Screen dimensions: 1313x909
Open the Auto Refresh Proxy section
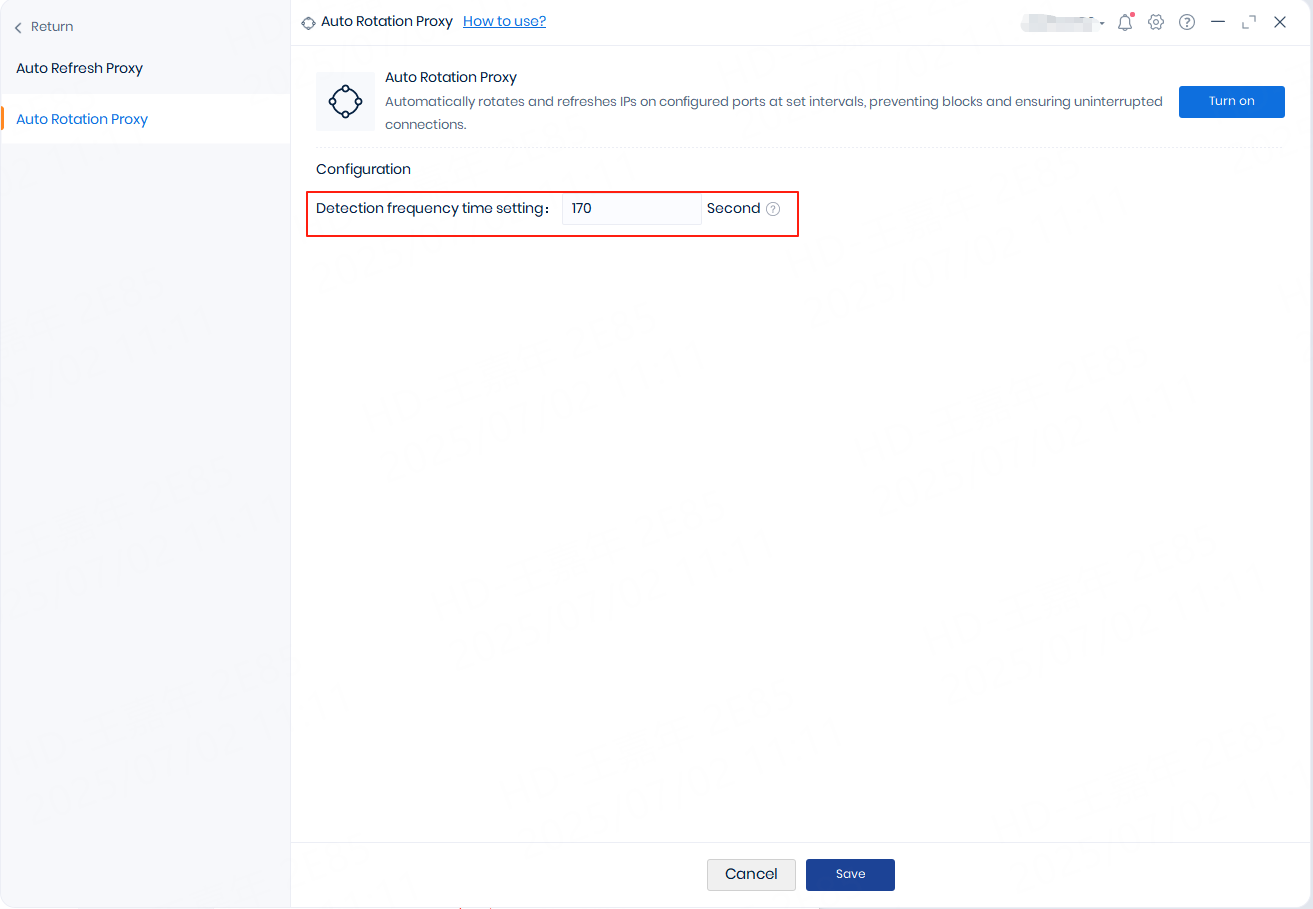pos(80,69)
